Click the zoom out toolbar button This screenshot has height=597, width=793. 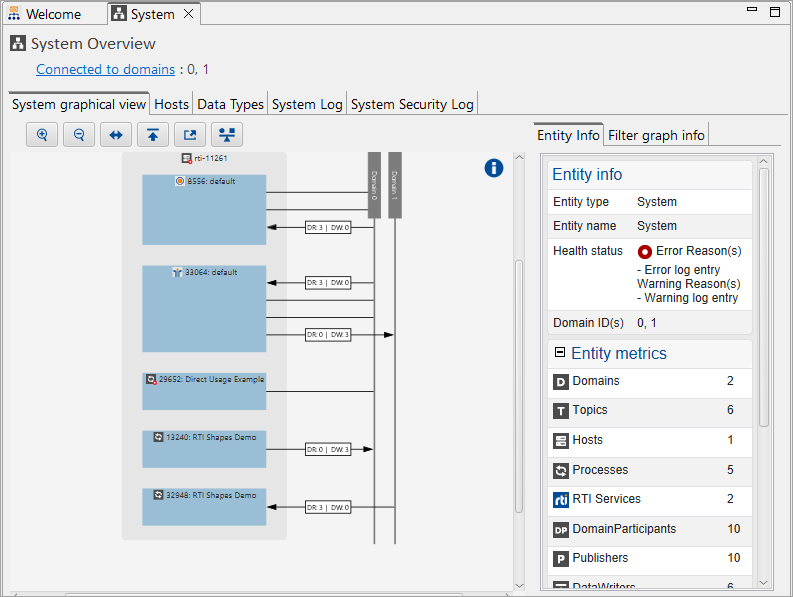(79, 135)
